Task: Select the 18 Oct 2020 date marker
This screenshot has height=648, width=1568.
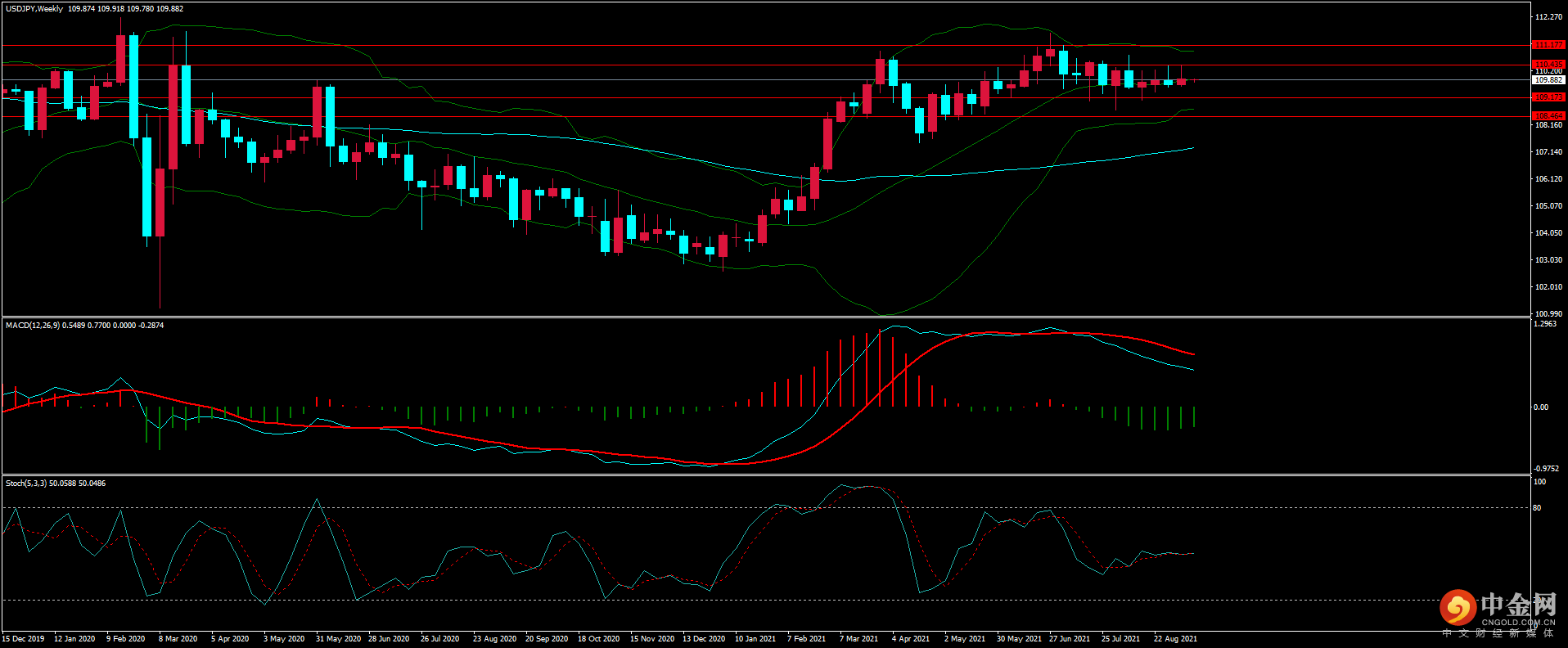Action: click(x=598, y=639)
